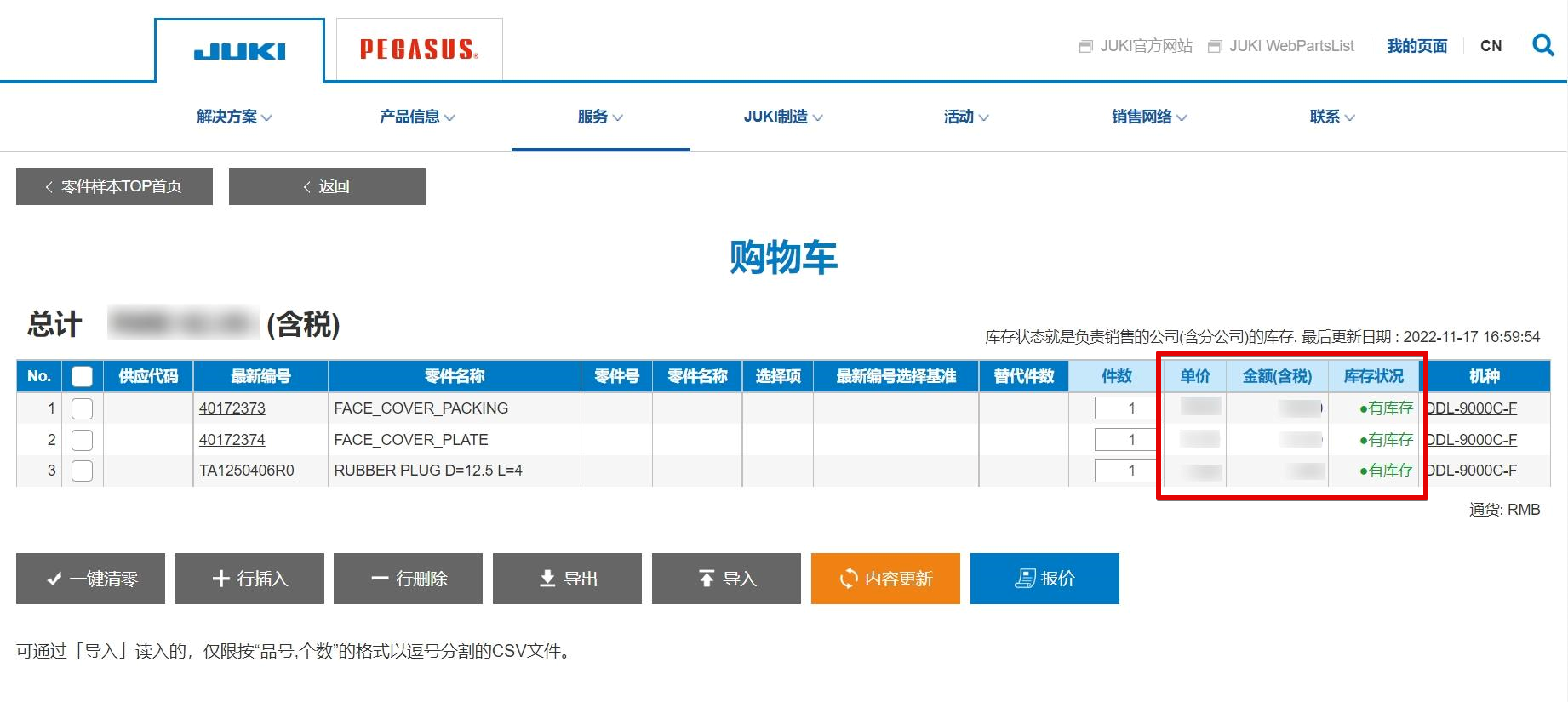The height and width of the screenshot is (702, 1568).
Task: Refresh using the orange 内容更新 button
Action: click(x=885, y=579)
